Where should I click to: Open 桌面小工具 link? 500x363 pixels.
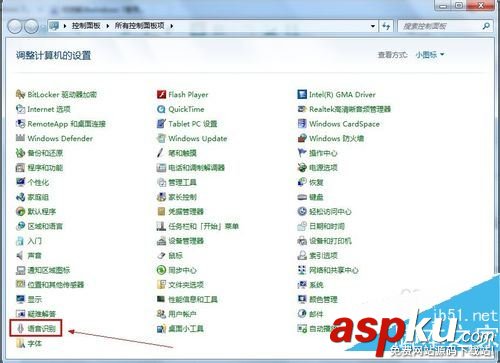pyautogui.click(x=186, y=329)
